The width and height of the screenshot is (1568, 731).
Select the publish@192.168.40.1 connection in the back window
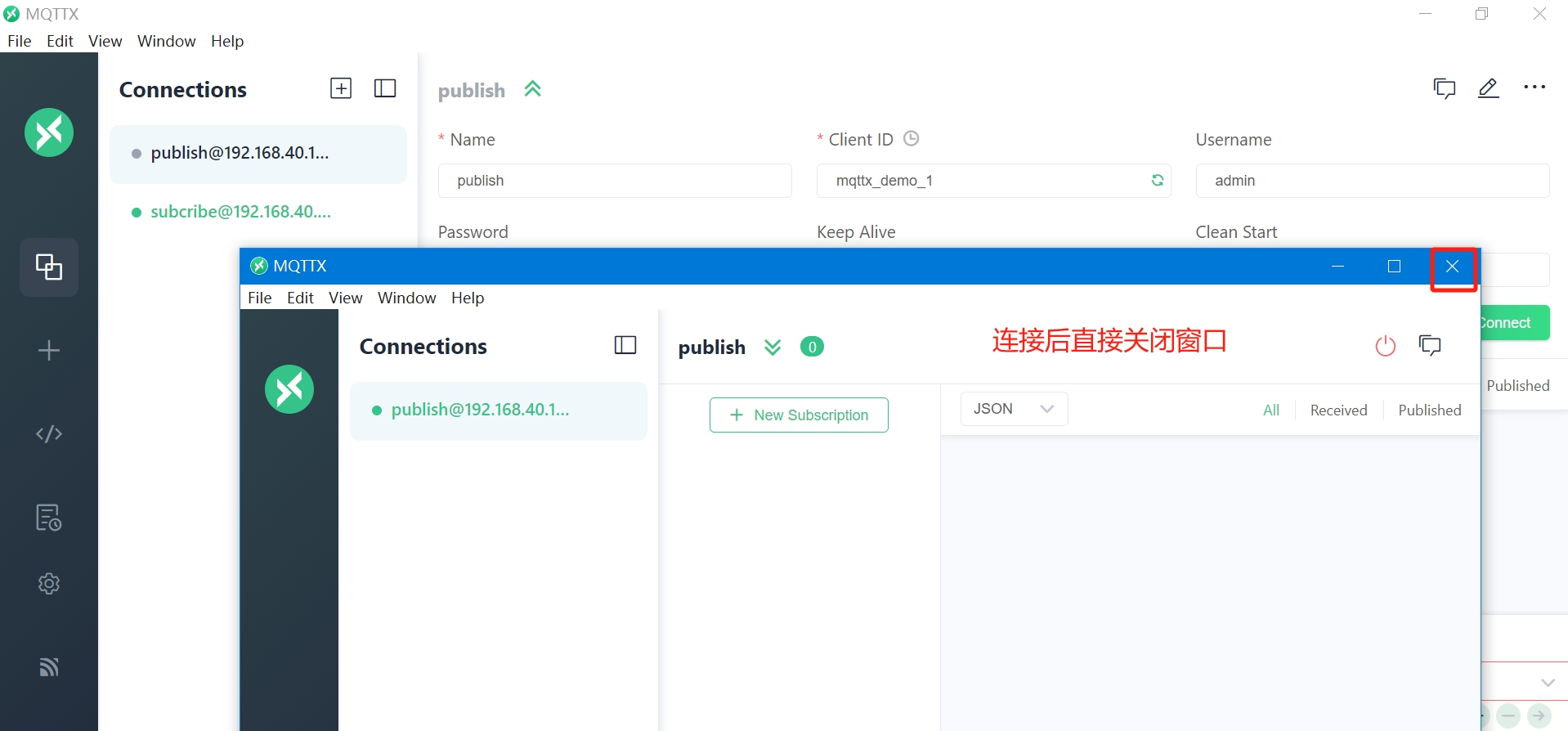(x=258, y=154)
